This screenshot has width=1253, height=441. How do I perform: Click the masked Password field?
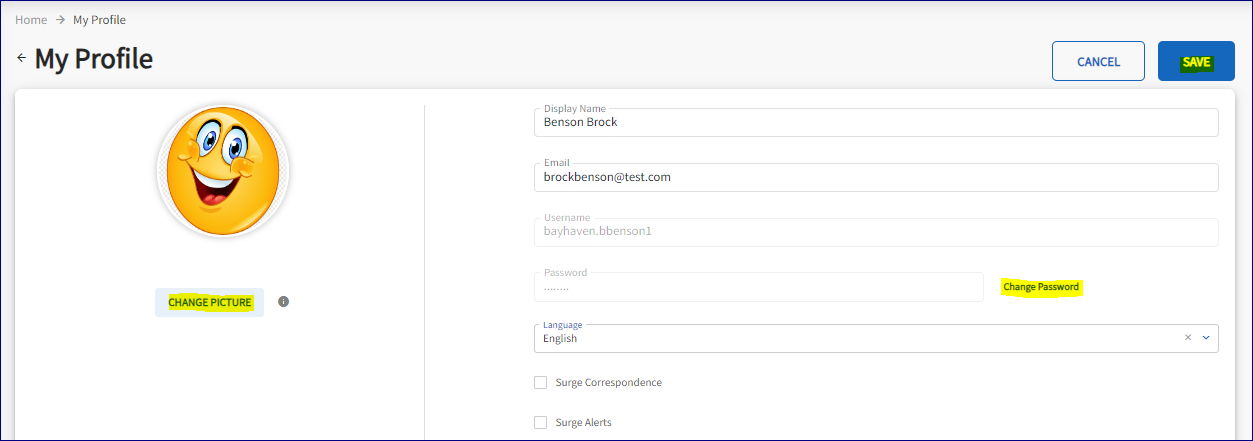pyautogui.click(x=758, y=287)
